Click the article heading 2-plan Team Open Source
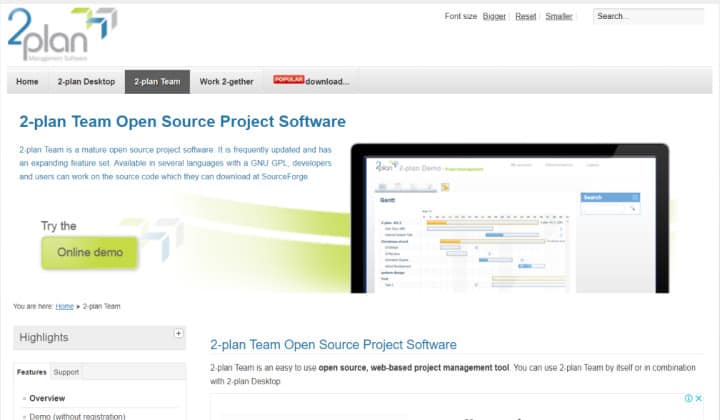This screenshot has height=420, width=720. (x=333, y=345)
